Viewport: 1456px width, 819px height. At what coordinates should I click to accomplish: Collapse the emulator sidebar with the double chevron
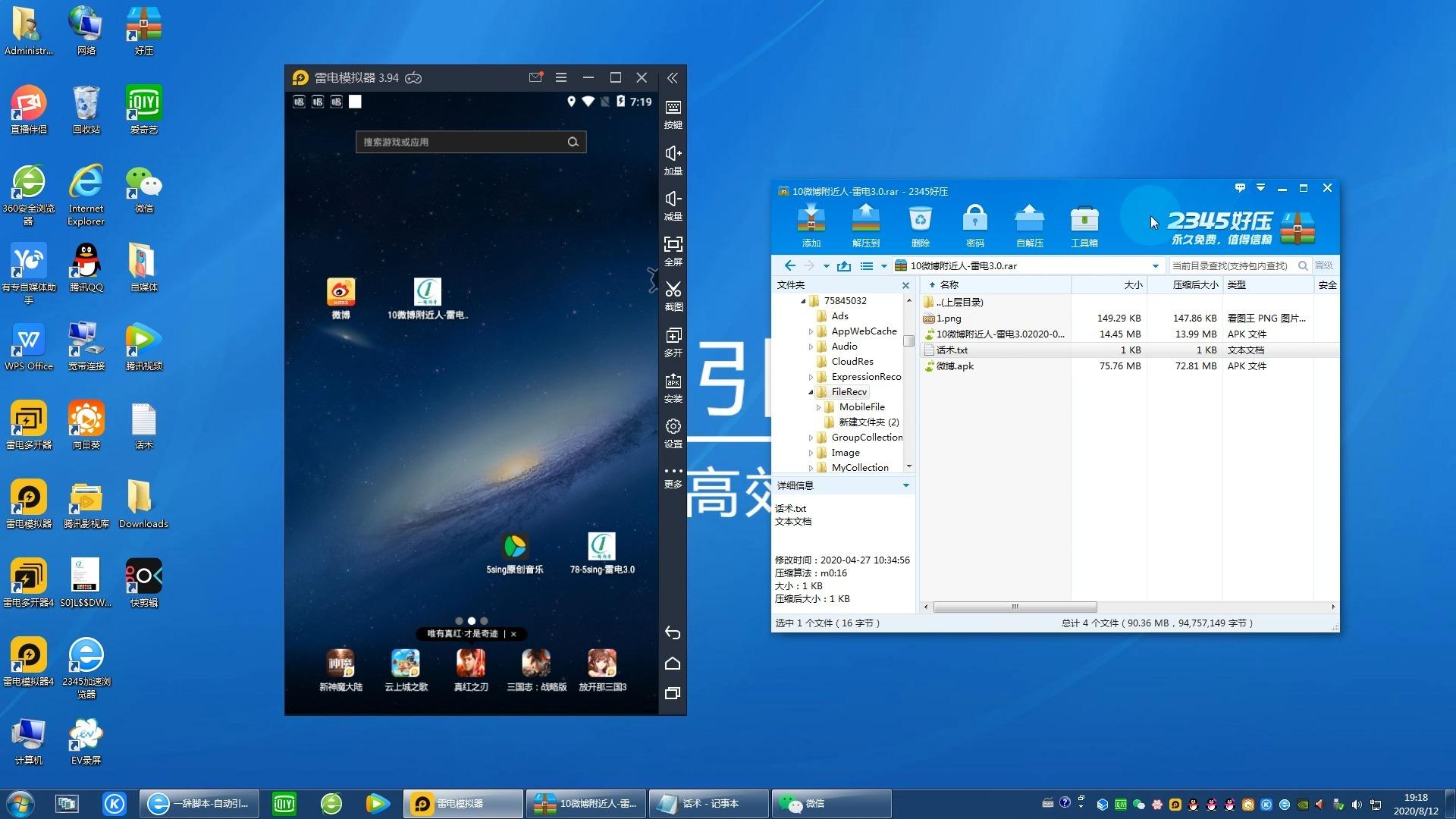(673, 77)
